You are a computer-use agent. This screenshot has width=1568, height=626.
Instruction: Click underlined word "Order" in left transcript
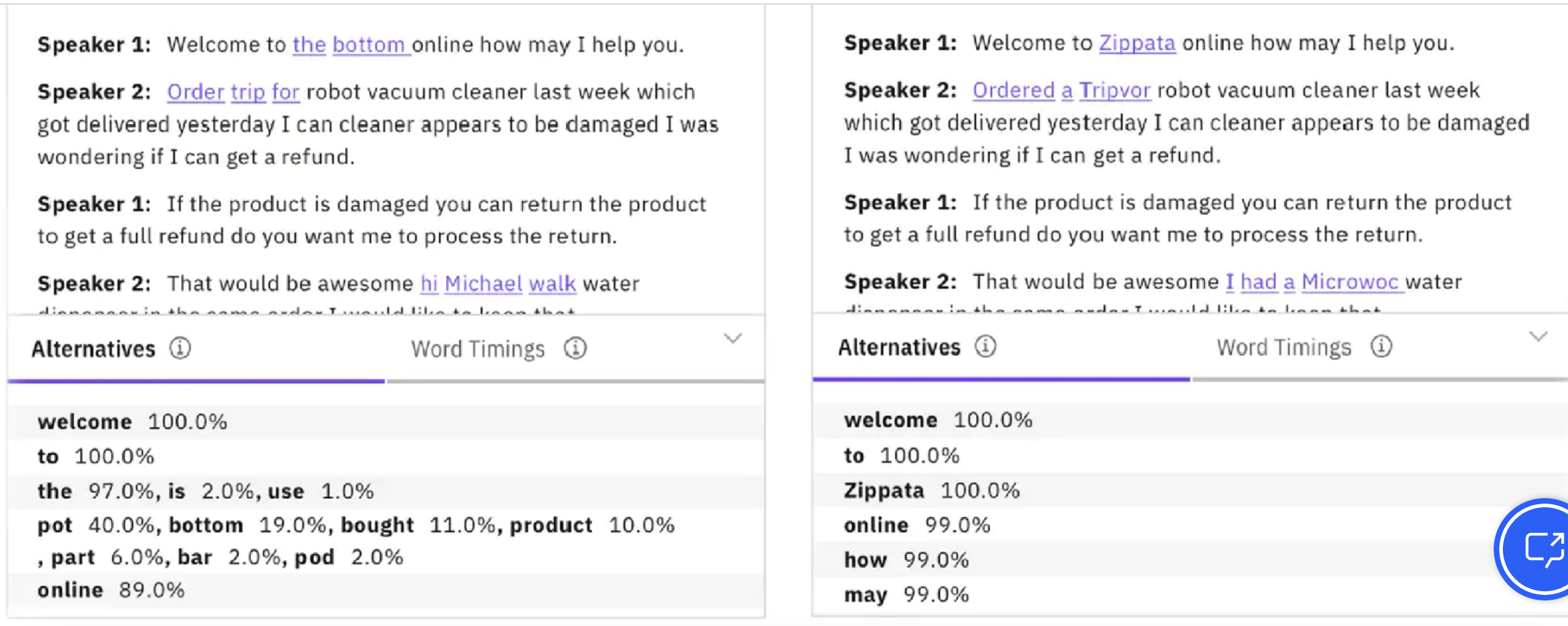coord(196,92)
